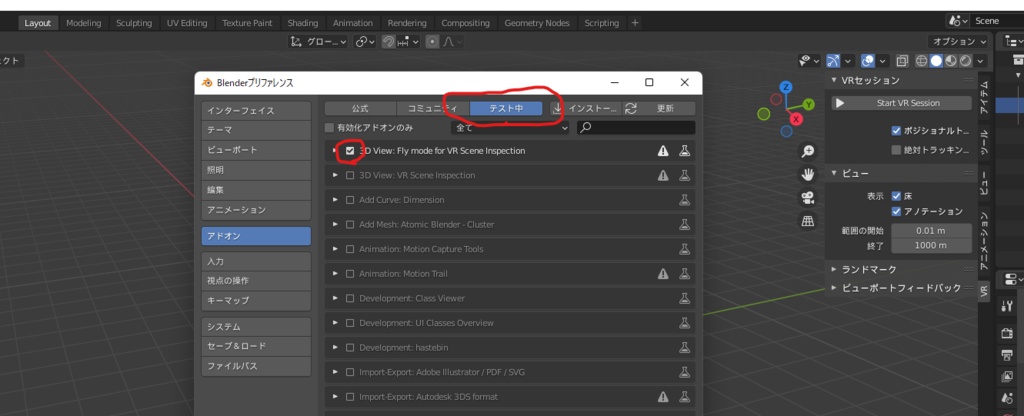The width and height of the screenshot is (1024, 416).
Task: Click the red X axis gizmo ball
Action: 796,119
